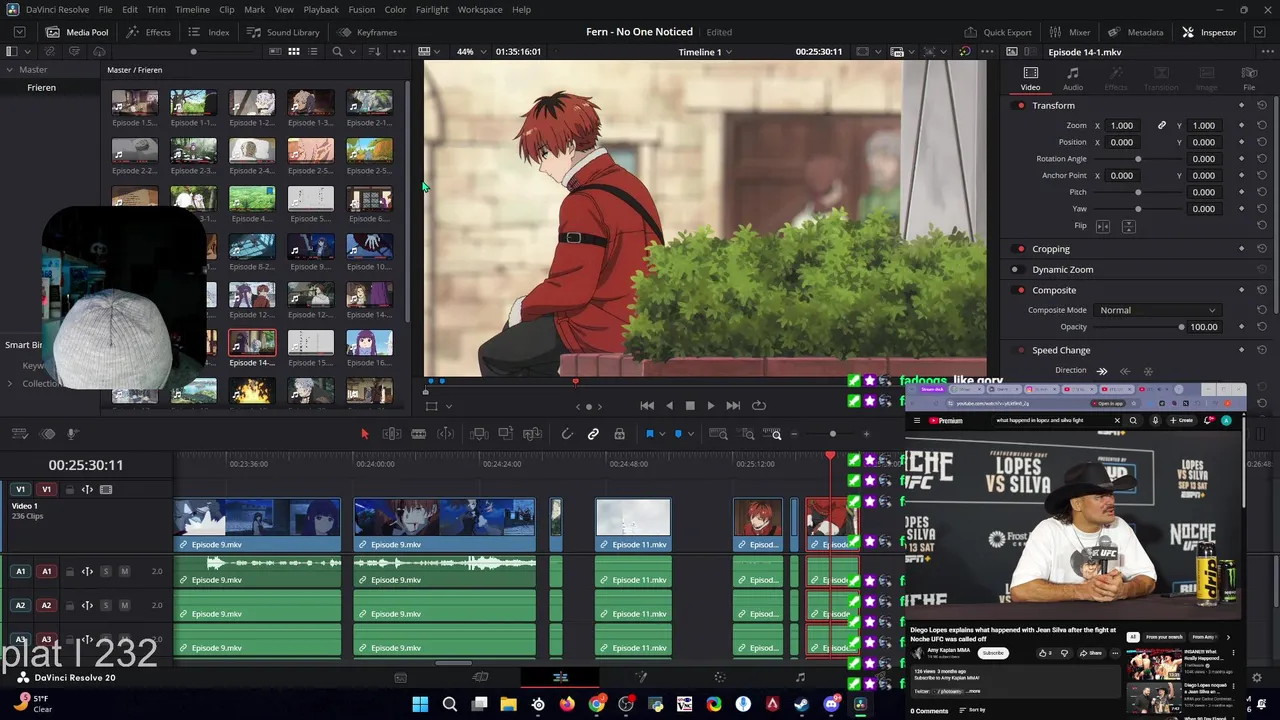The height and width of the screenshot is (720, 1280).
Task: Select the Frieren bin in sidebar
Action: pyautogui.click(x=42, y=87)
